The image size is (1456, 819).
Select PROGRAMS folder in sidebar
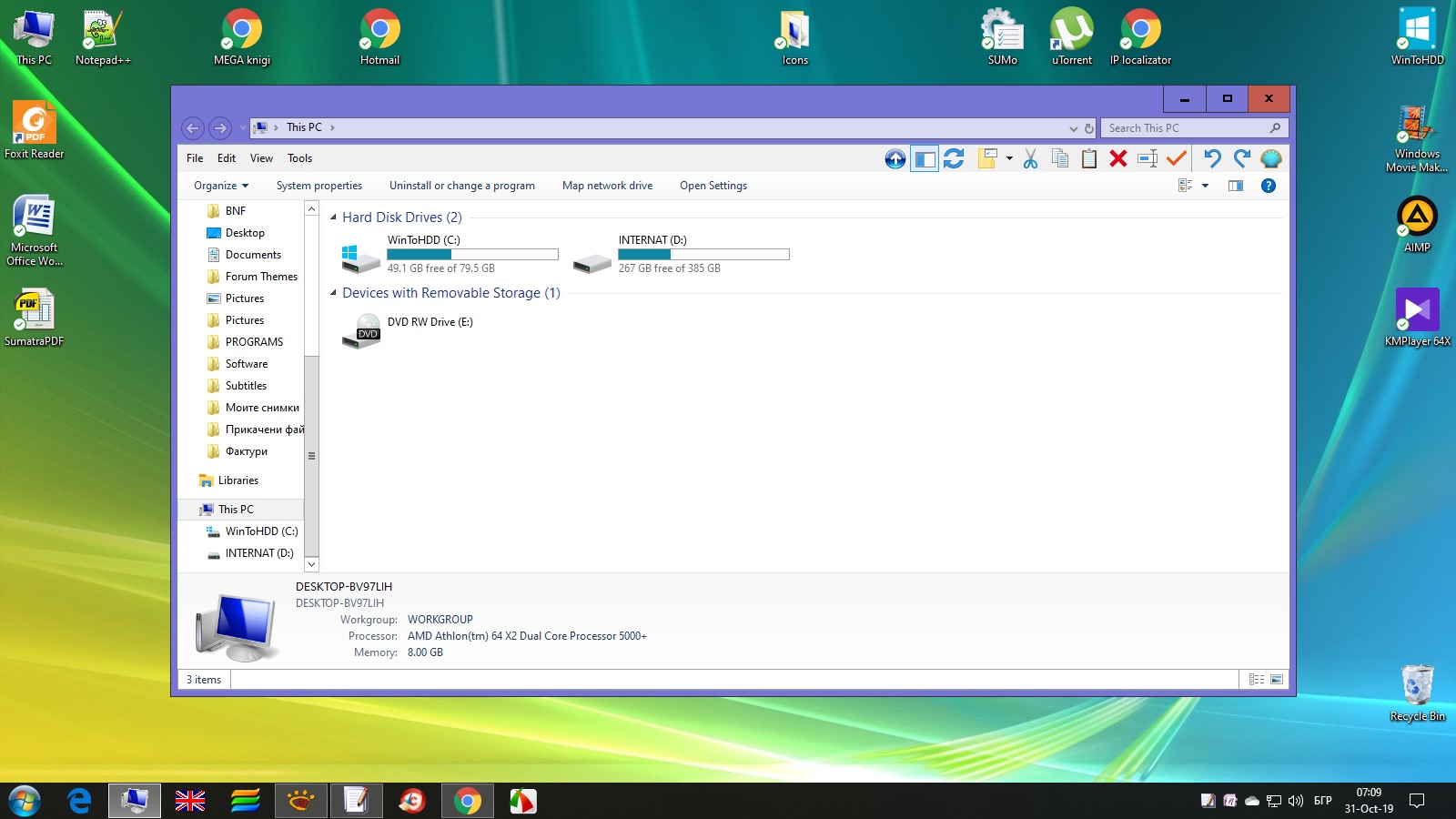click(245, 342)
